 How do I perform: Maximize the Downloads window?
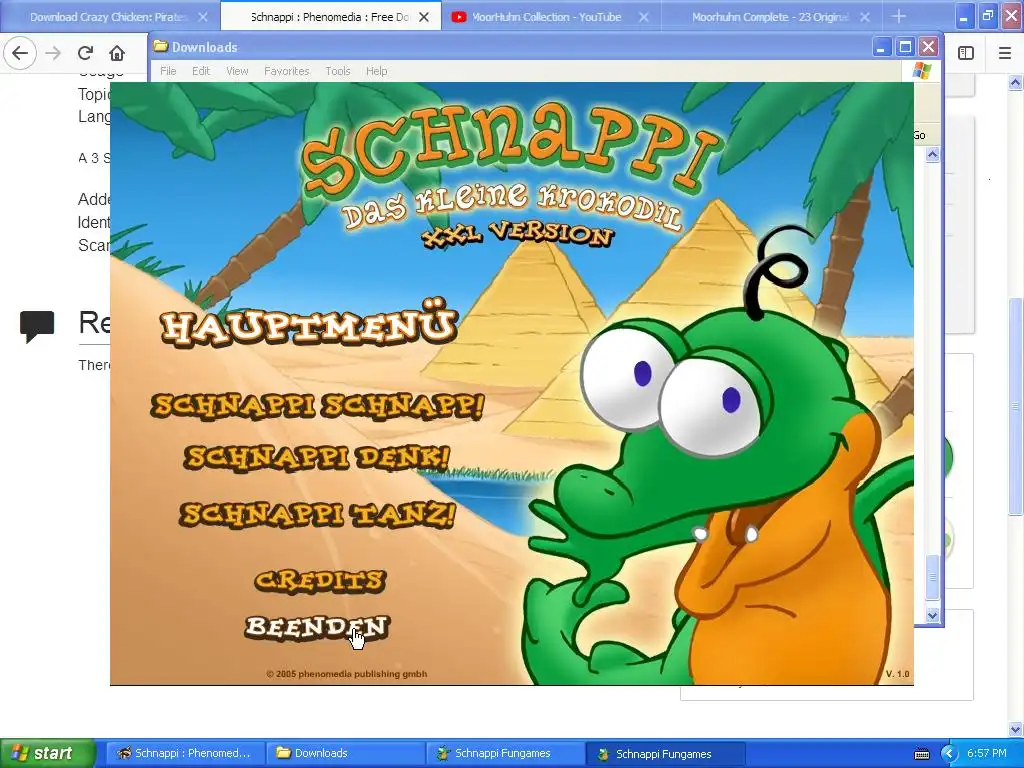point(905,47)
